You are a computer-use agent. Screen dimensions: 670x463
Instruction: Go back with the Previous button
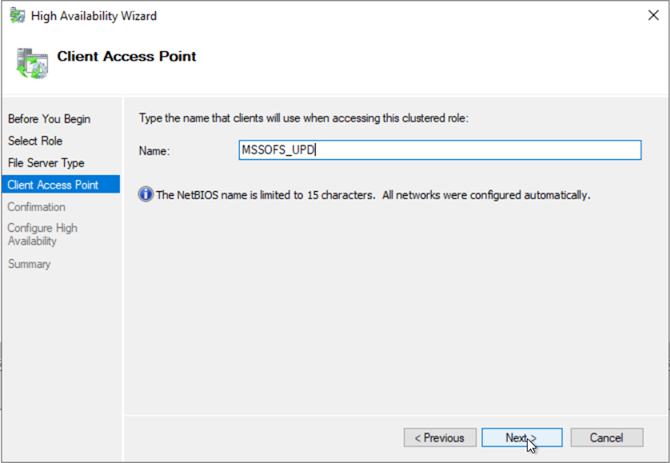click(x=439, y=438)
